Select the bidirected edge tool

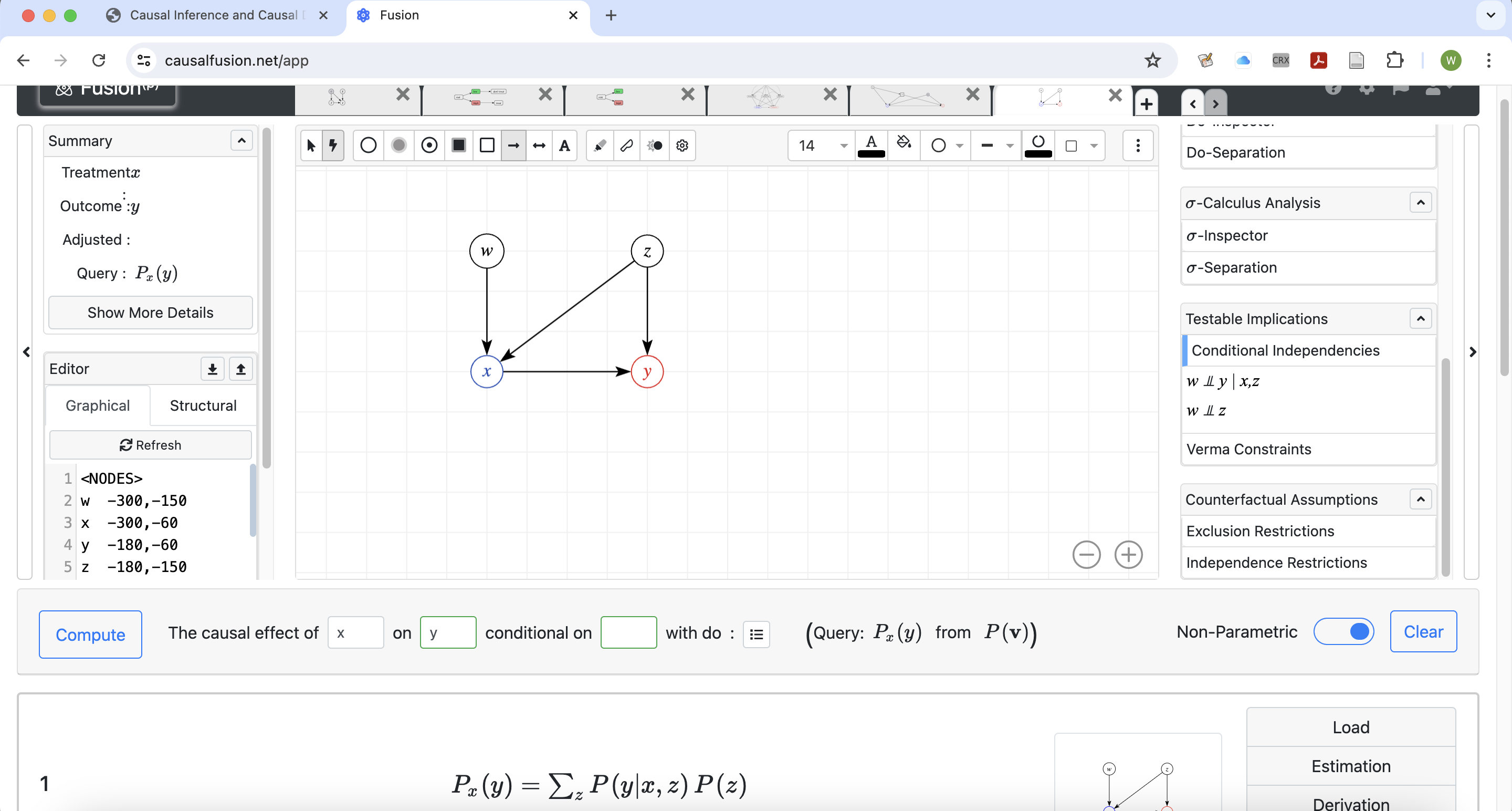click(539, 145)
